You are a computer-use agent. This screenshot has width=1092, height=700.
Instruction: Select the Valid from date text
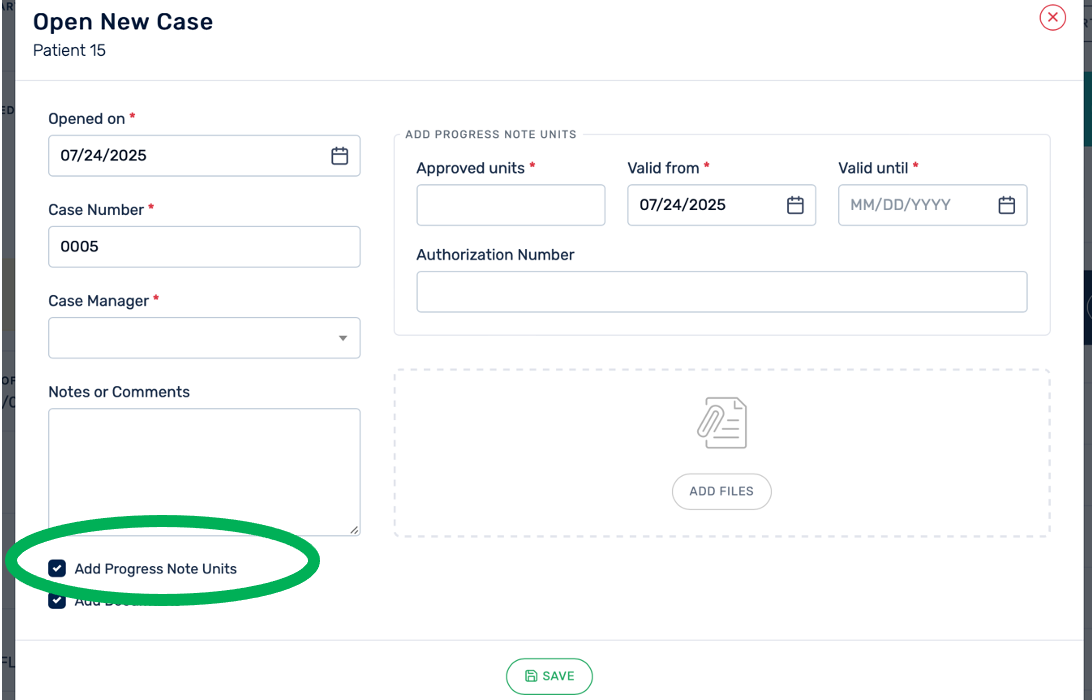[x=683, y=205]
